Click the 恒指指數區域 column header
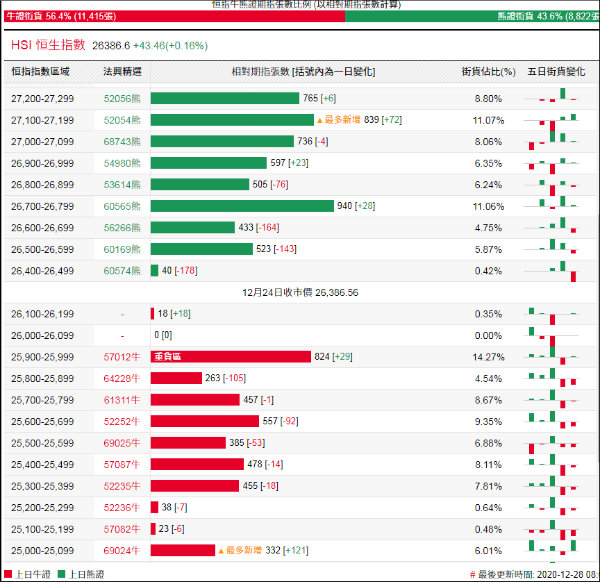Viewport: 600px width, 582px height. (41, 72)
